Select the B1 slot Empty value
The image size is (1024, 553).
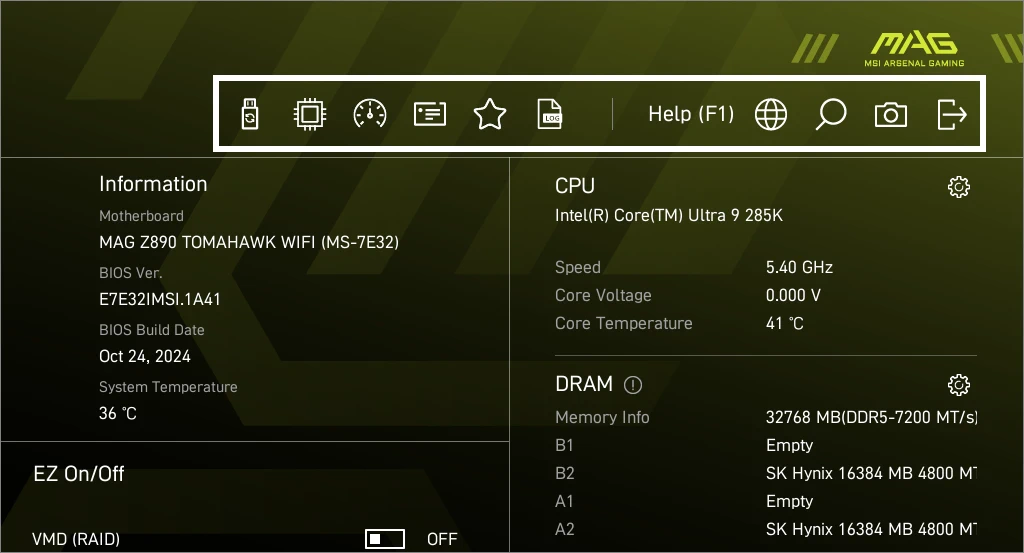[x=790, y=445]
